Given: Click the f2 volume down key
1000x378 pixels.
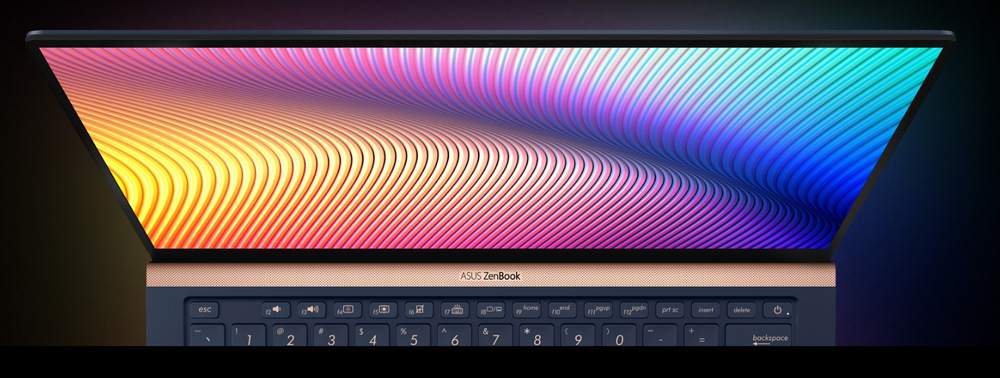Looking at the screenshot, I should point(276,310).
